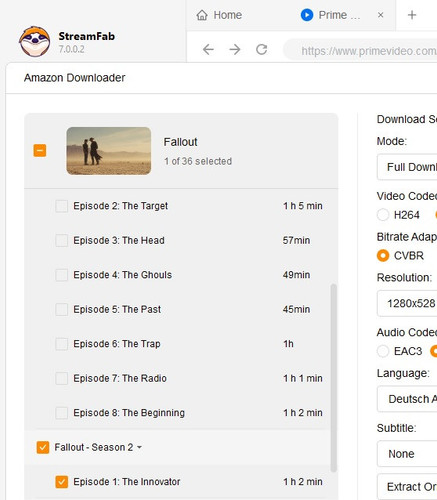Check Episode 7: The Radio
The image size is (437, 500).
(x=62, y=378)
